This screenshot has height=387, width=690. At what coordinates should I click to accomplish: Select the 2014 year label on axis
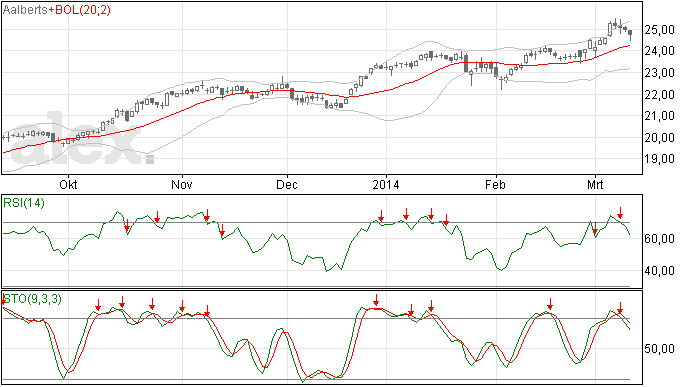coord(386,184)
